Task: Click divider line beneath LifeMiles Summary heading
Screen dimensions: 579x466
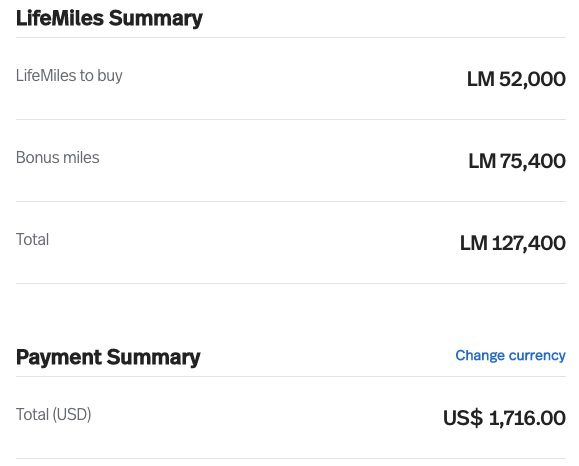Action: (x=291, y=37)
